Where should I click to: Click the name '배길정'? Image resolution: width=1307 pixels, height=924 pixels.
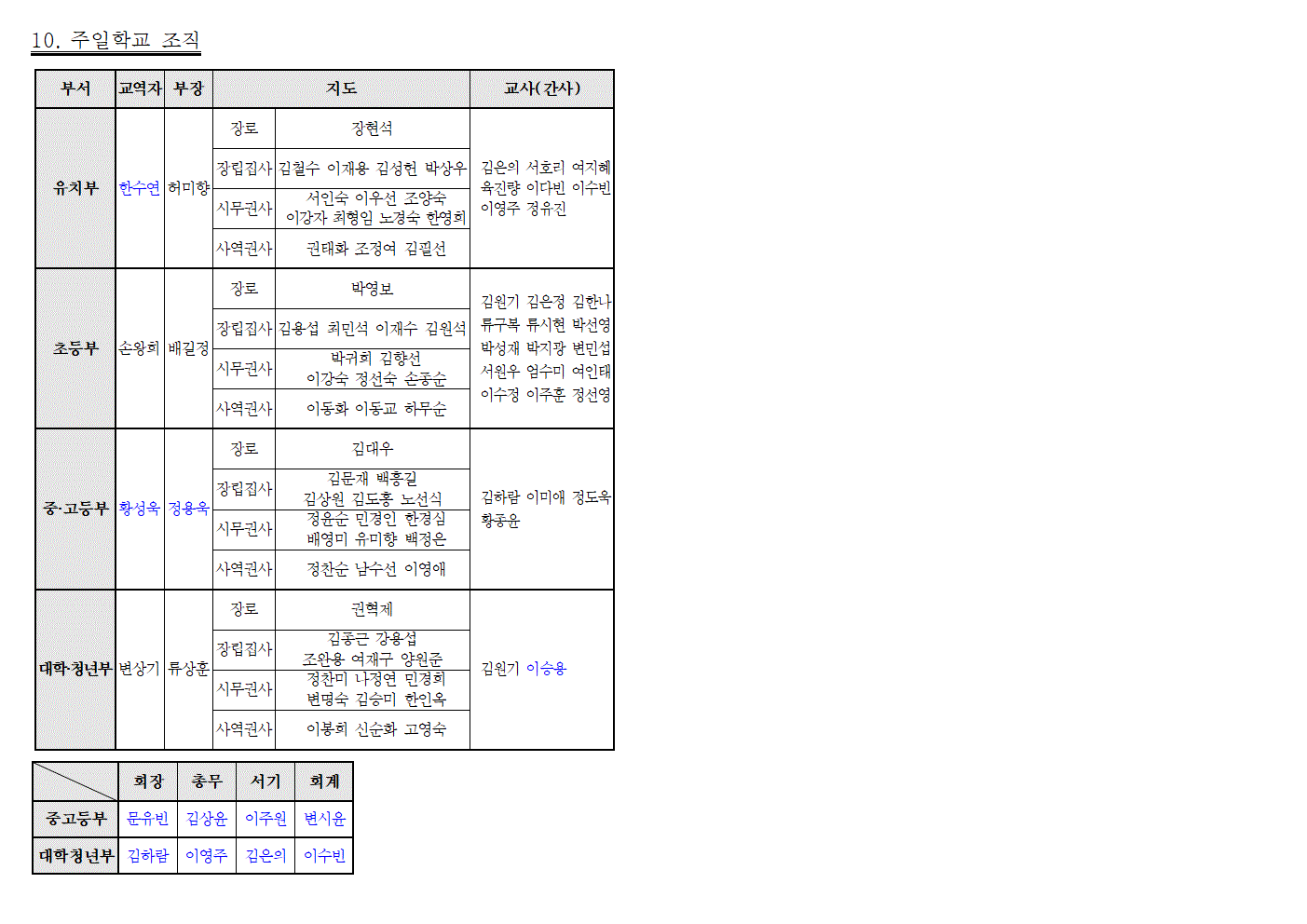tap(188, 348)
